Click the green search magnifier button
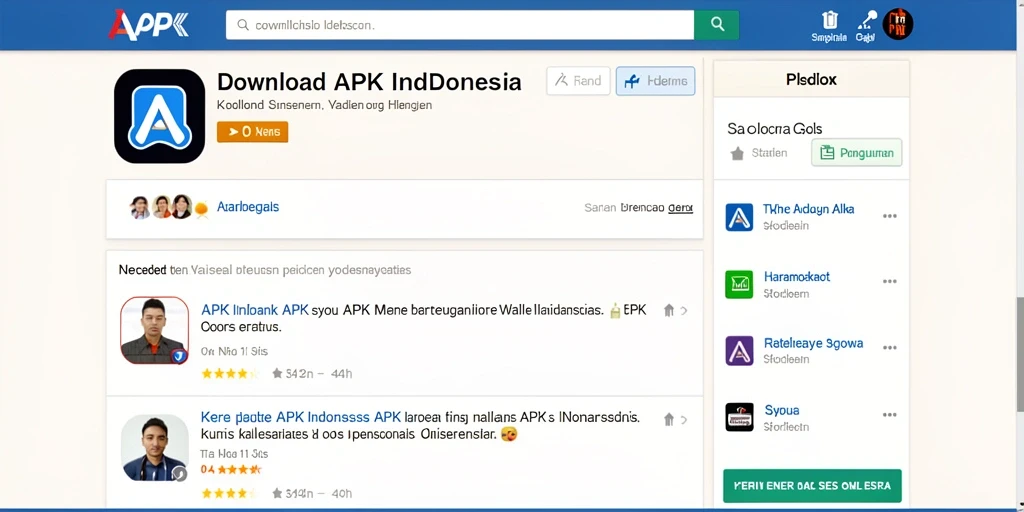 click(x=716, y=25)
